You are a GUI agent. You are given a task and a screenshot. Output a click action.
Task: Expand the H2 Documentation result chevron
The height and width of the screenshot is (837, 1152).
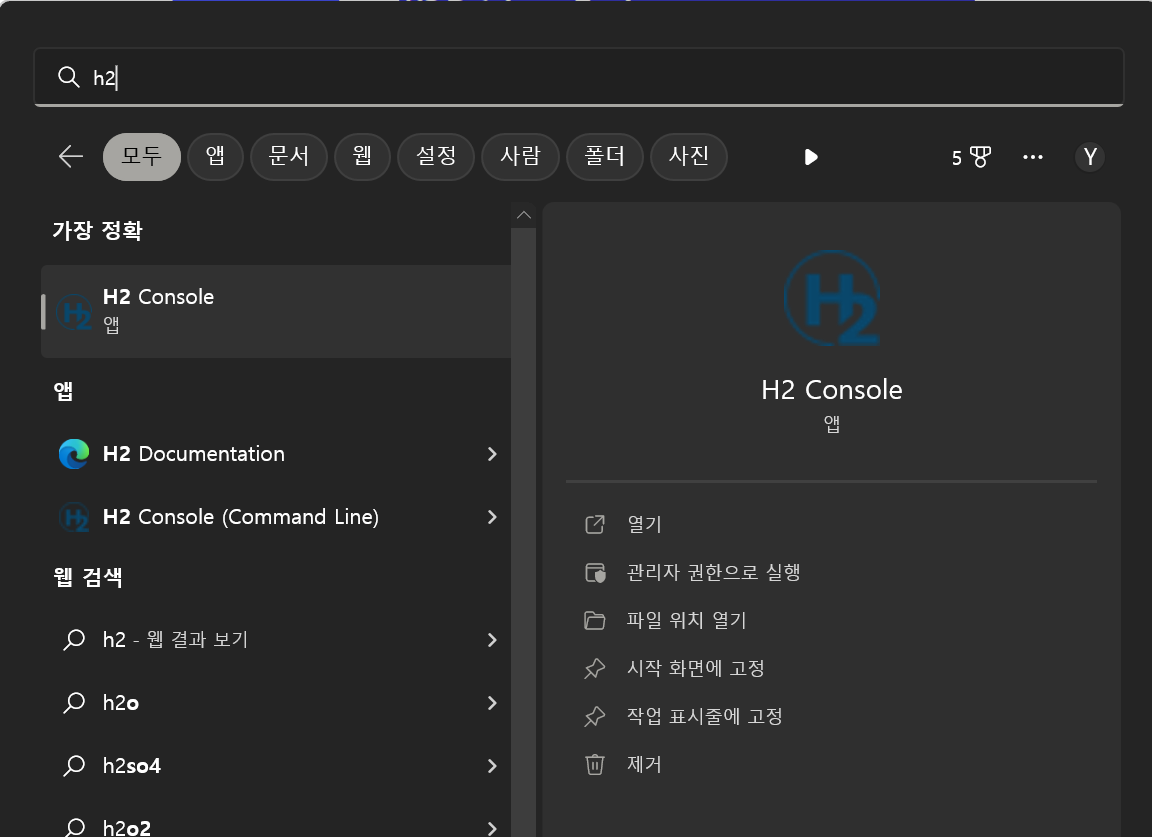[x=492, y=454]
